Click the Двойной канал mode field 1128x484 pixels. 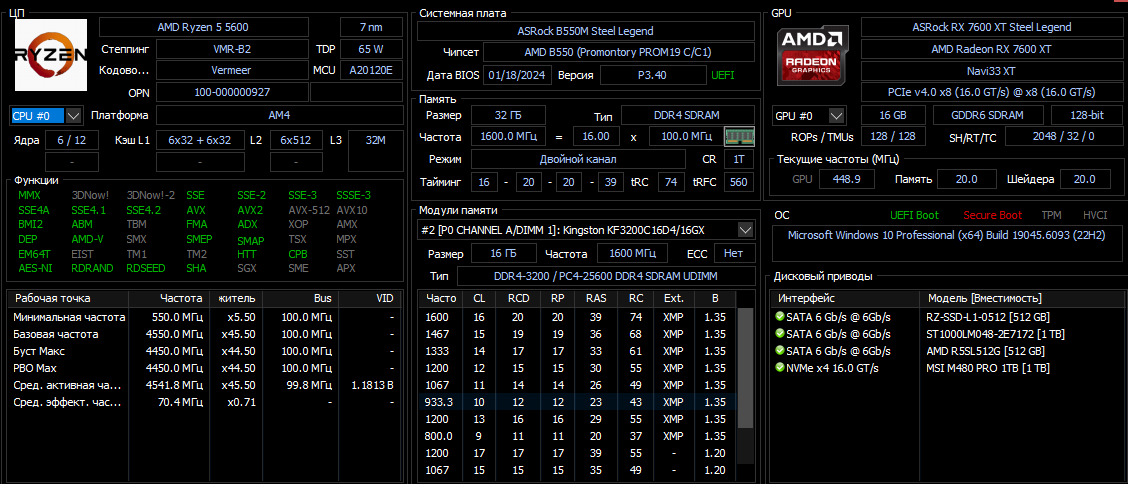tap(578, 159)
